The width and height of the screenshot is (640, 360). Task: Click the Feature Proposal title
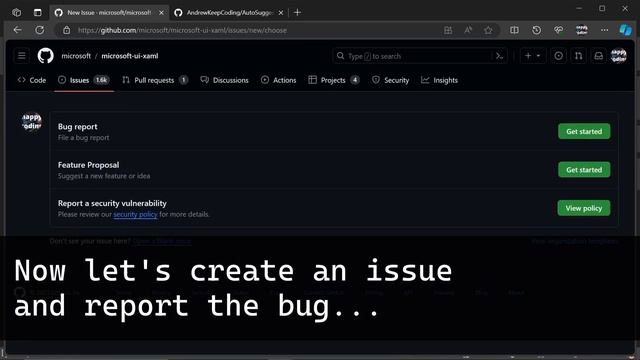89,165
